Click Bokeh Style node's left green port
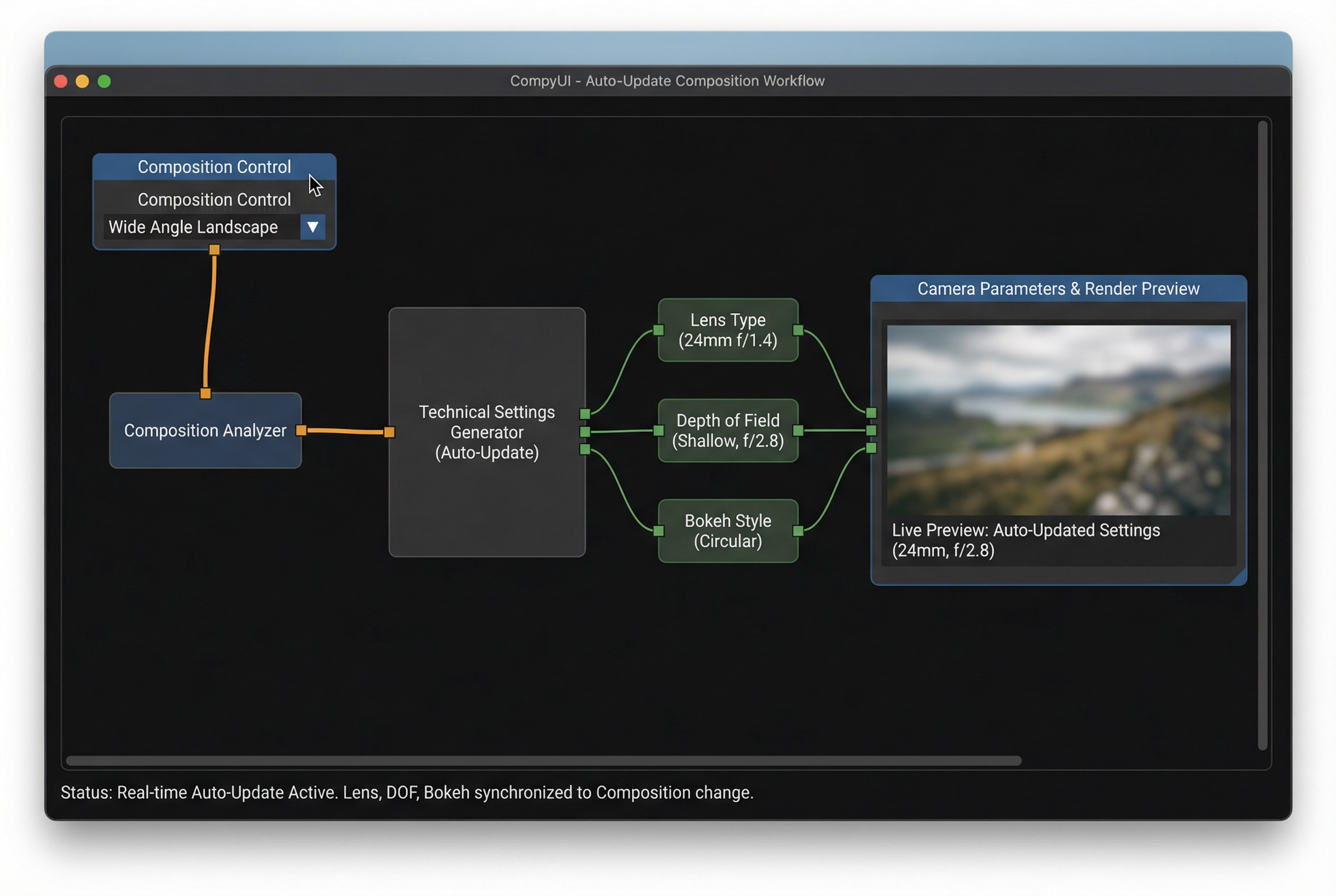The image size is (1336, 896). pyautogui.click(x=658, y=531)
